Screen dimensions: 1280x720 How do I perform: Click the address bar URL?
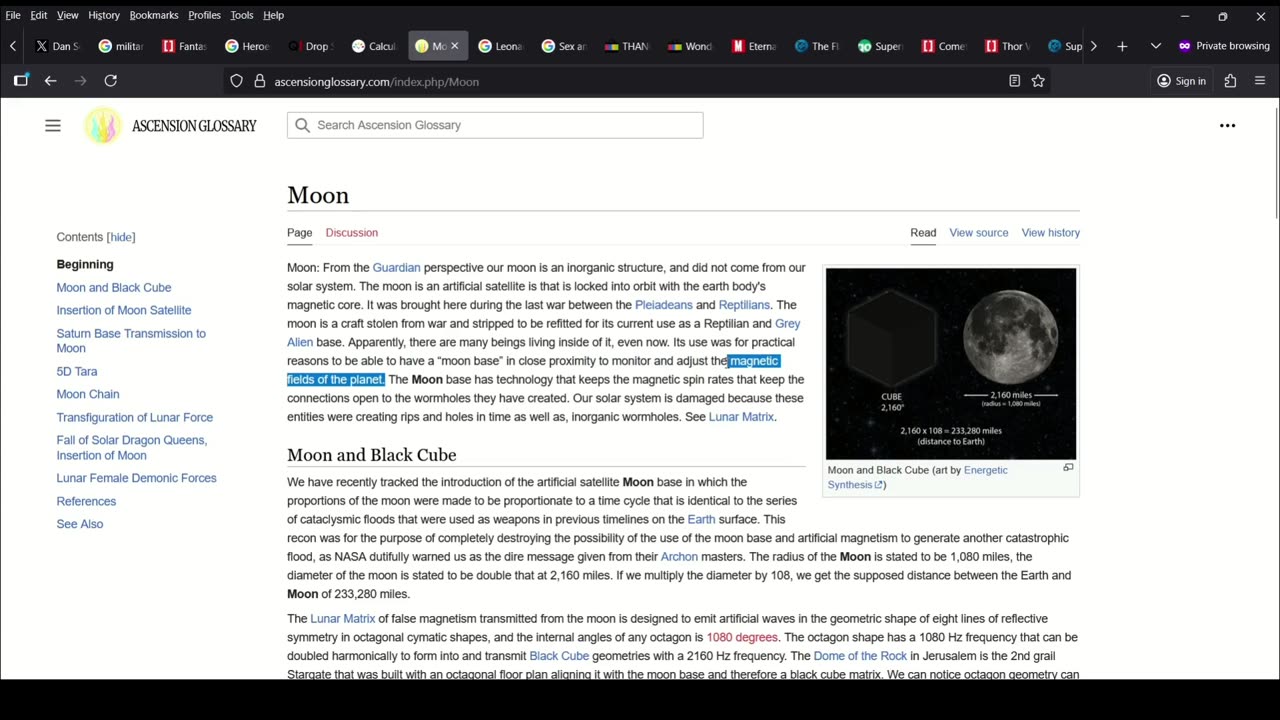click(376, 81)
